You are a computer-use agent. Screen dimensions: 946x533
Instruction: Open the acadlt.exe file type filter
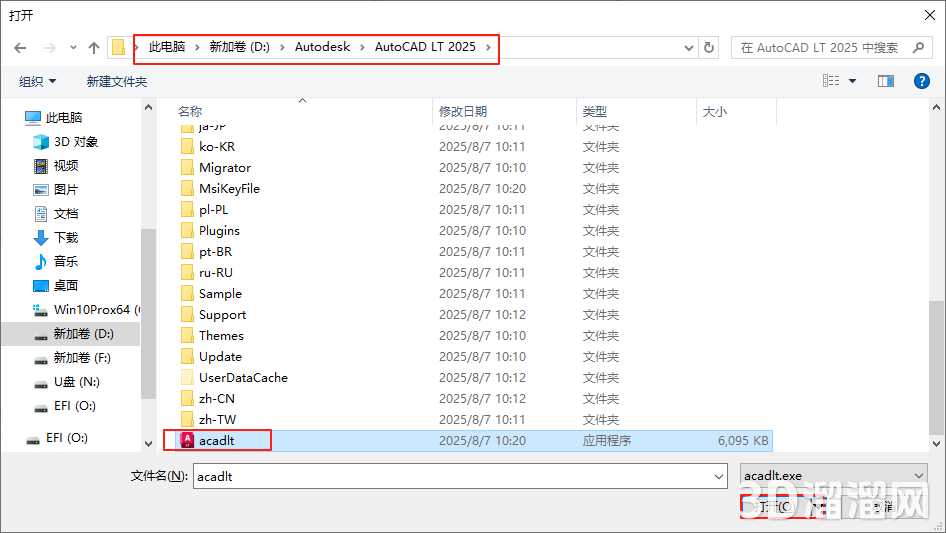834,475
